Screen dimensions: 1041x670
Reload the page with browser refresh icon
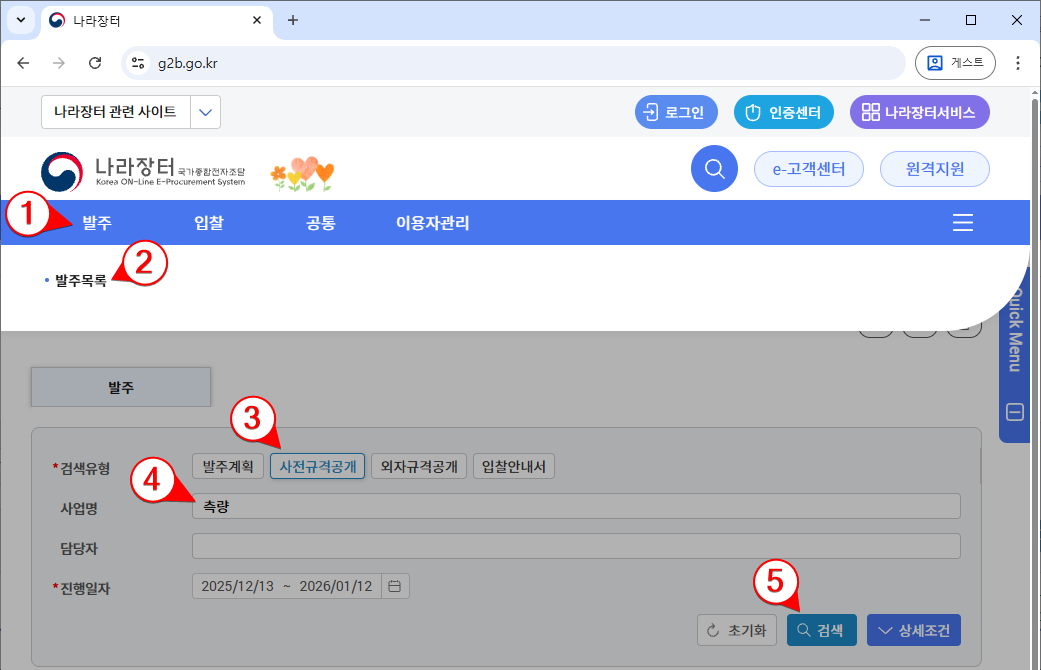pyautogui.click(x=95, y=63)
